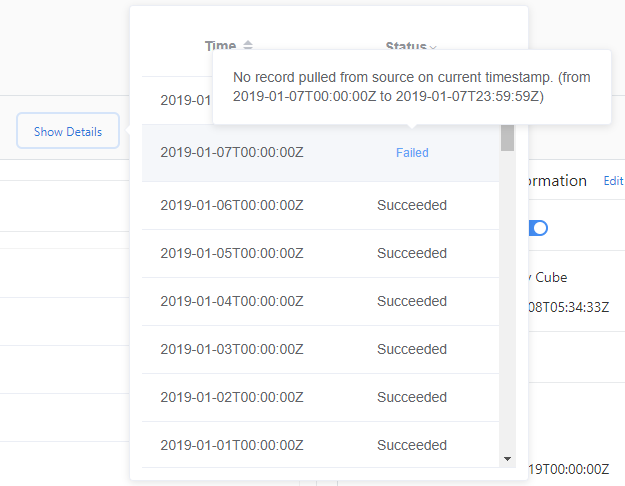The image size is (625, 486).
Task: Click the vertical scrollbar thumb of the table
Action: click(x=507, y=137)
